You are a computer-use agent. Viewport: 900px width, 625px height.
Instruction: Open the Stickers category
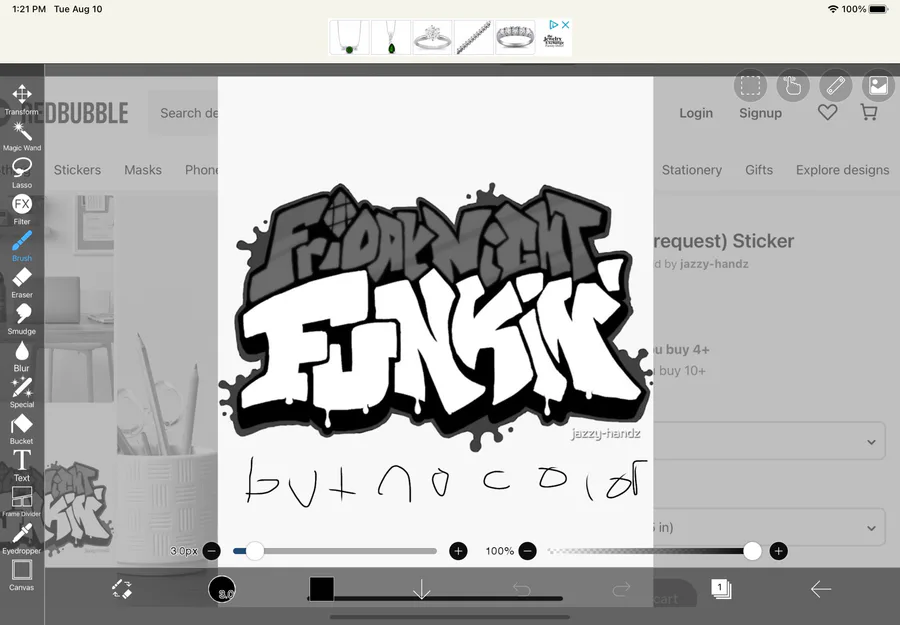77,170
